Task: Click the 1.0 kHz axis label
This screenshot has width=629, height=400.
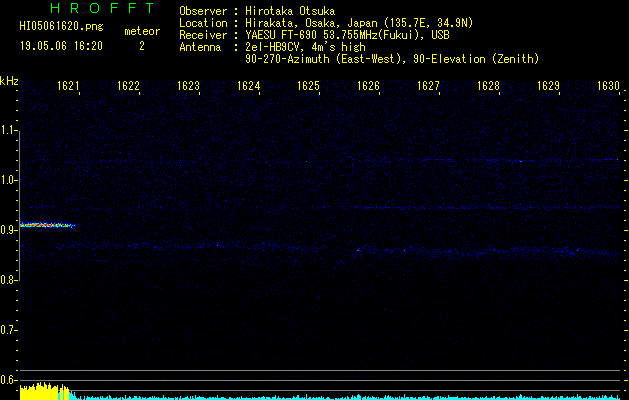Action: [x=8, y=181]
